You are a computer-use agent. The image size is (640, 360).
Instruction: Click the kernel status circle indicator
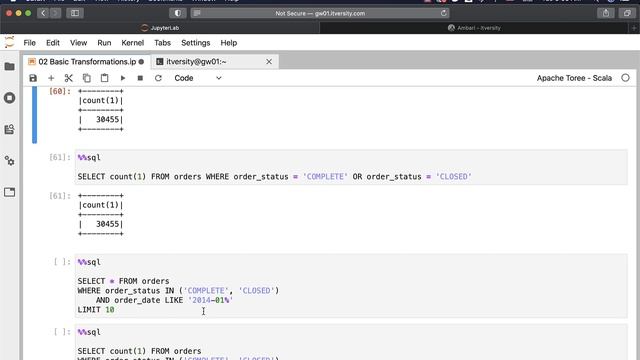click(625, 78)
